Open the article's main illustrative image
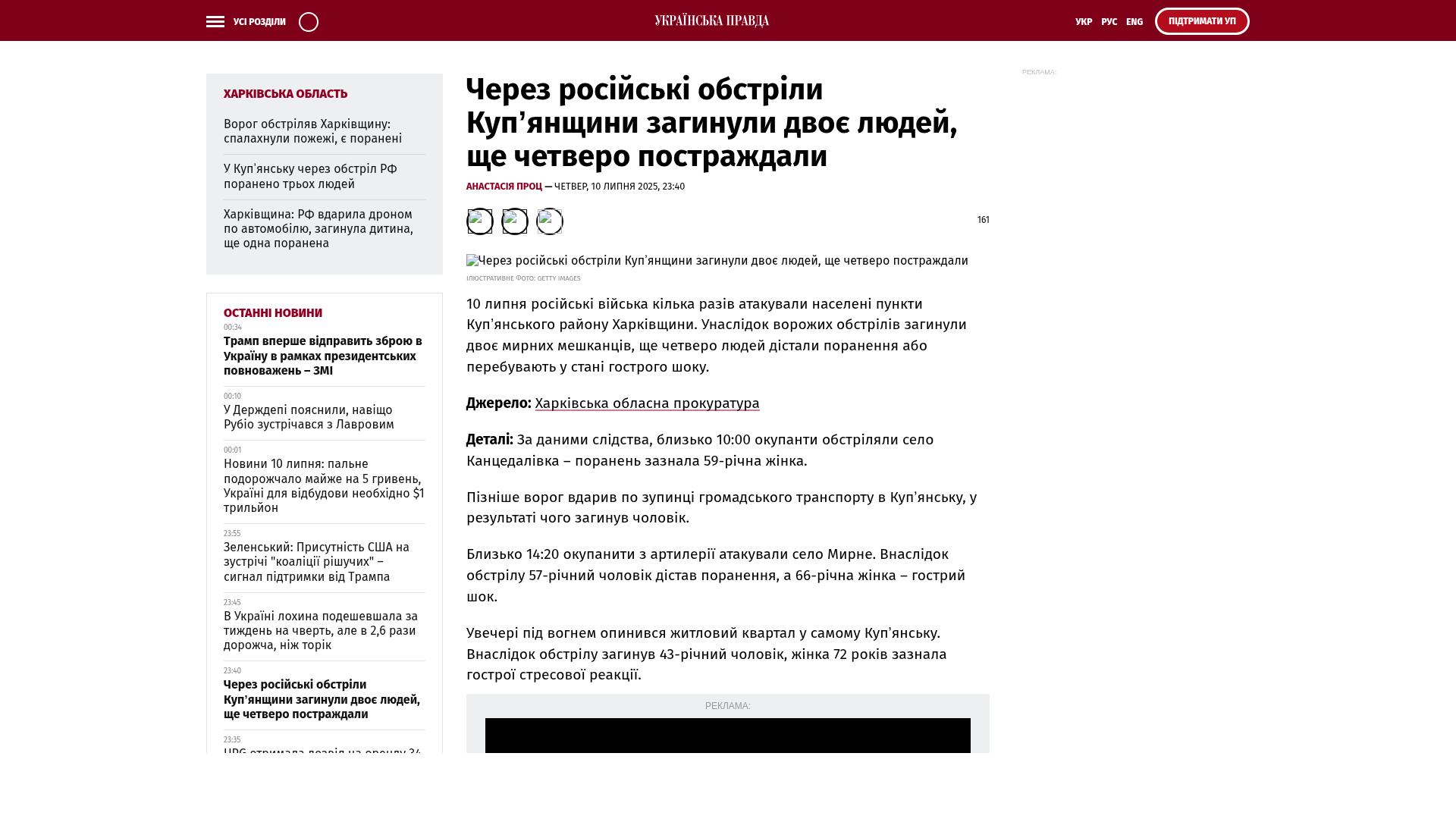The image size is (1456, 819). (x=717, y=261)
